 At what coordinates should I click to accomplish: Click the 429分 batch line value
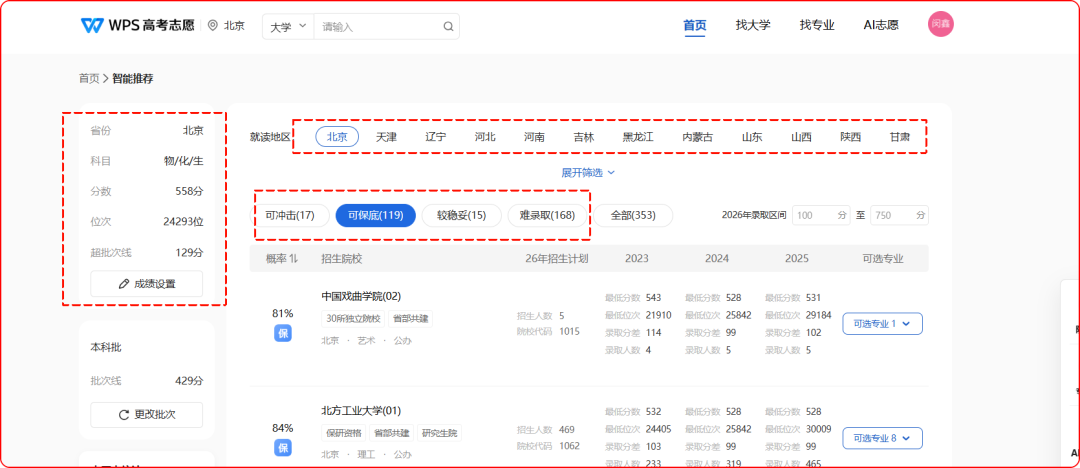click(189, 380)
